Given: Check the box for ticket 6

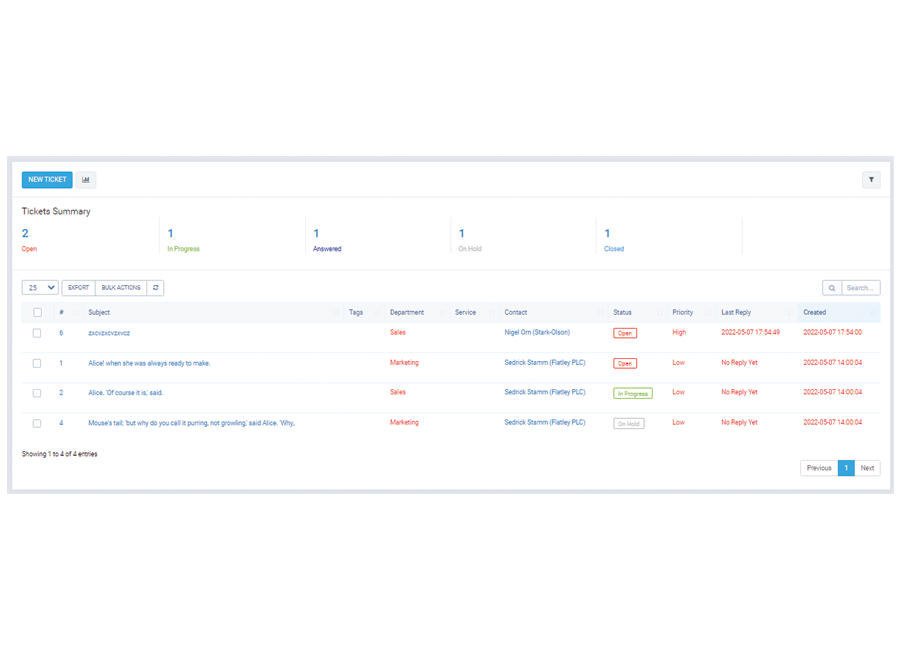Looking at the screenshot, I should [37, 333].
